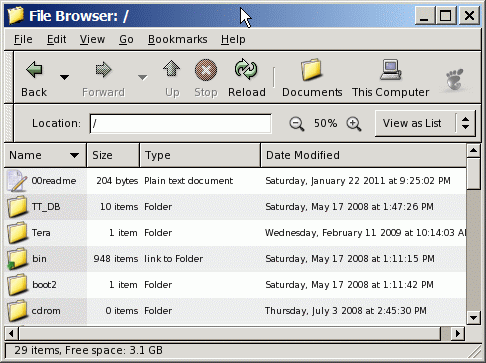
Task: Click the GNOME foot throbber icon
Action: pos(455,79)
